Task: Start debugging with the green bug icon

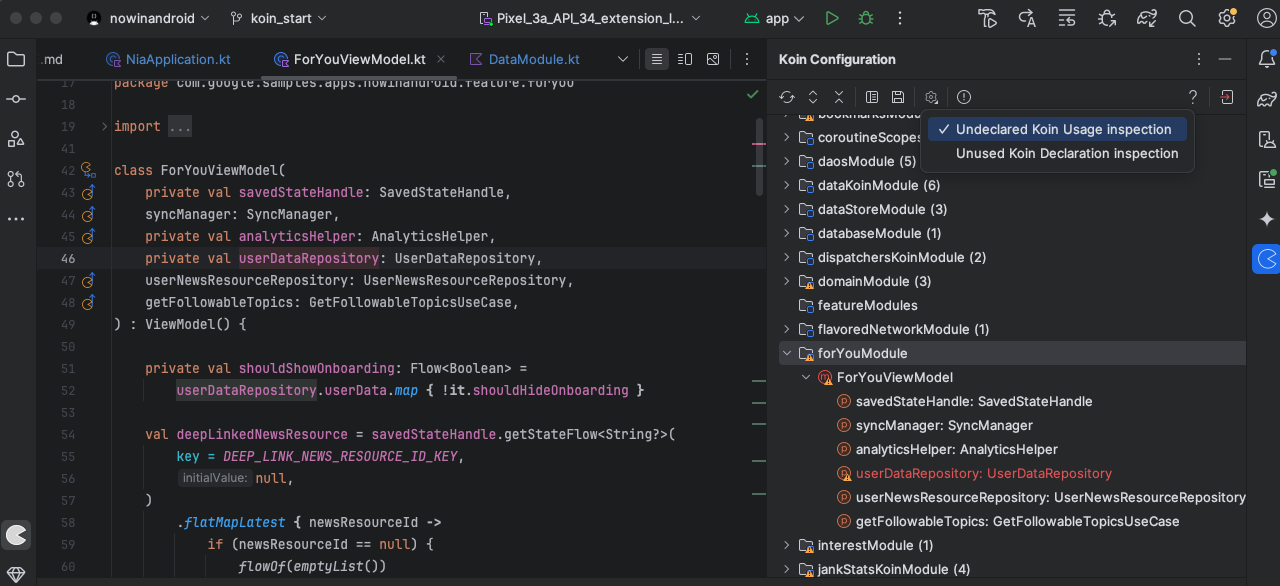Action: click(x=866, y=18)
